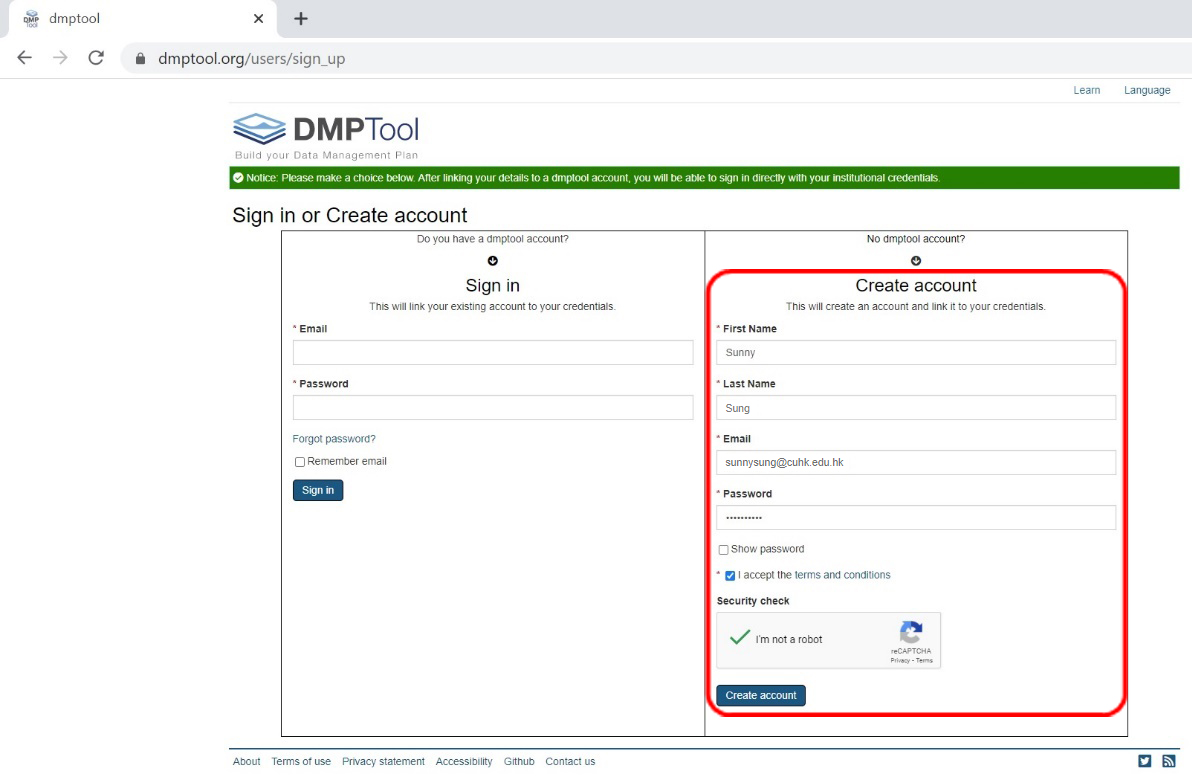Uncheck the accept terms and conditions checkbox
Viewport: 1192px width, 779px height.
(x=730, y=575)
